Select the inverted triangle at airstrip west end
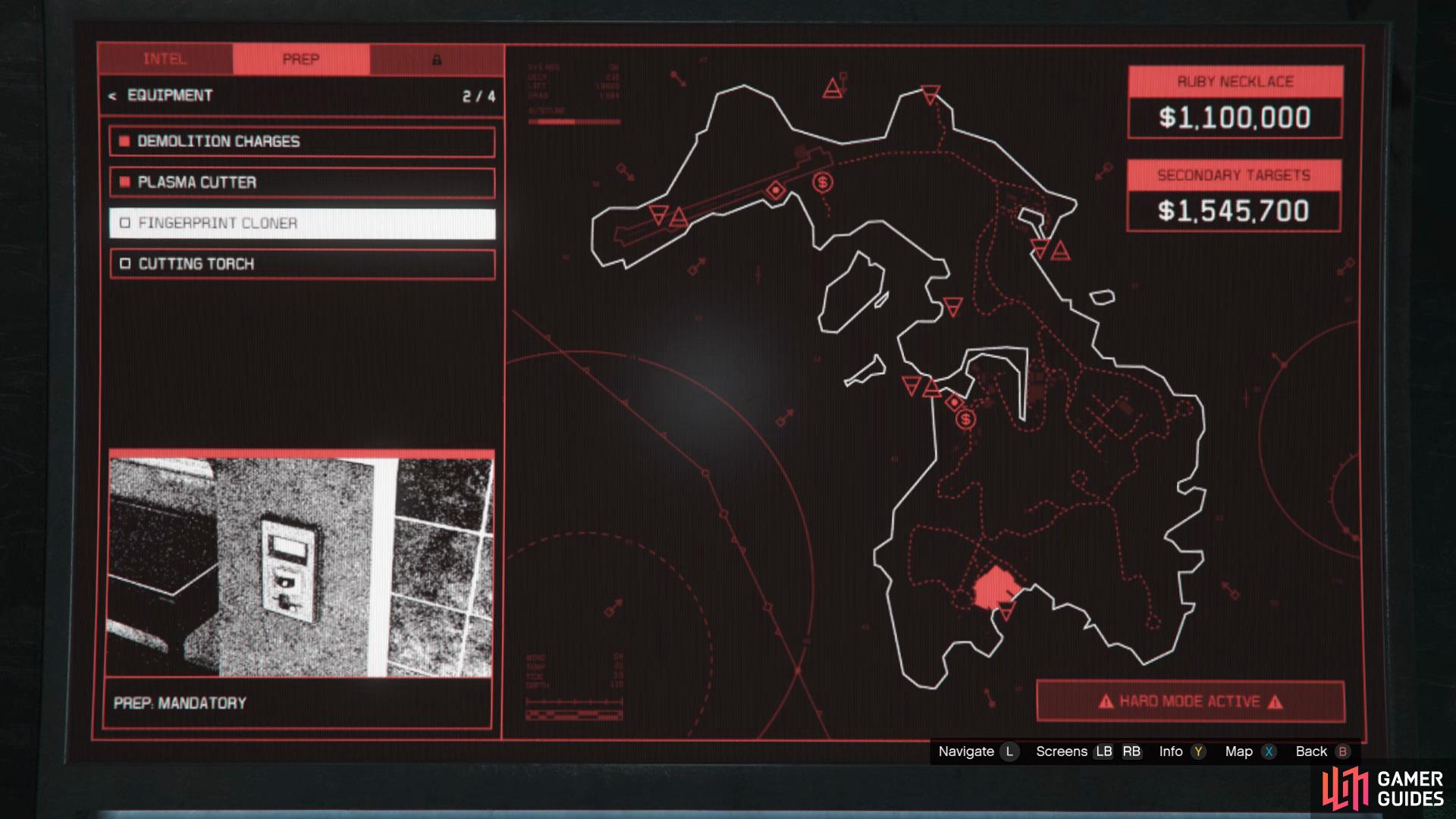 [x=659, y=214]
